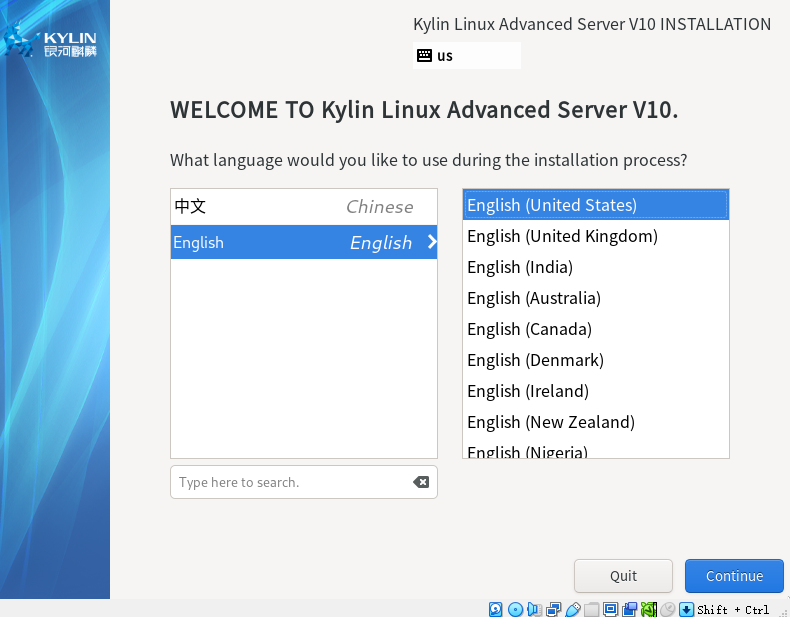
Task: Select the 中文 Chinese language row
Action: pyautogui.click(x=304, y=207)
